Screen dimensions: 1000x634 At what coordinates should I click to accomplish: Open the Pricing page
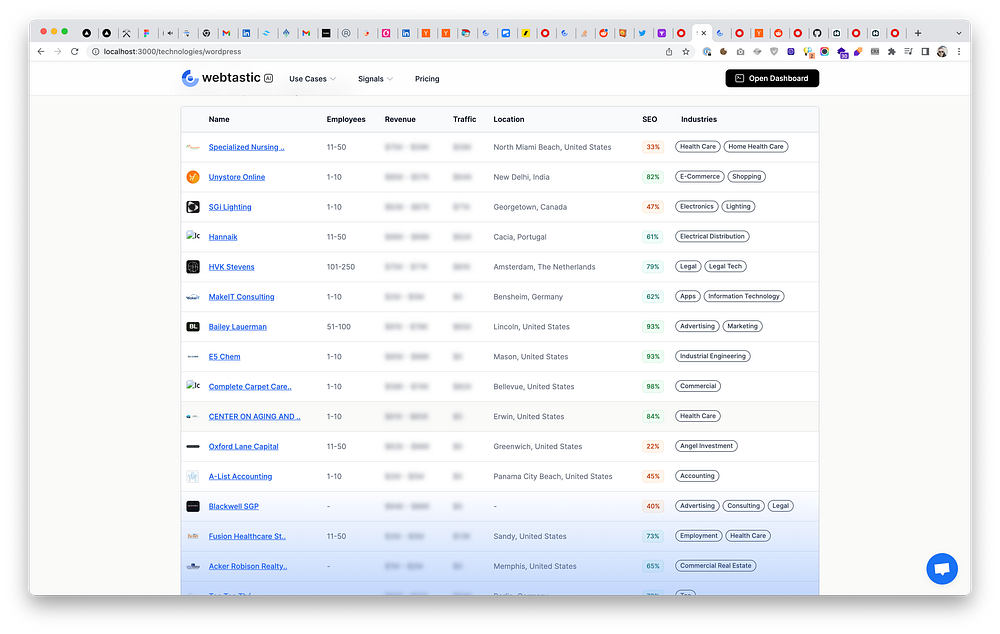click(427, 79)
